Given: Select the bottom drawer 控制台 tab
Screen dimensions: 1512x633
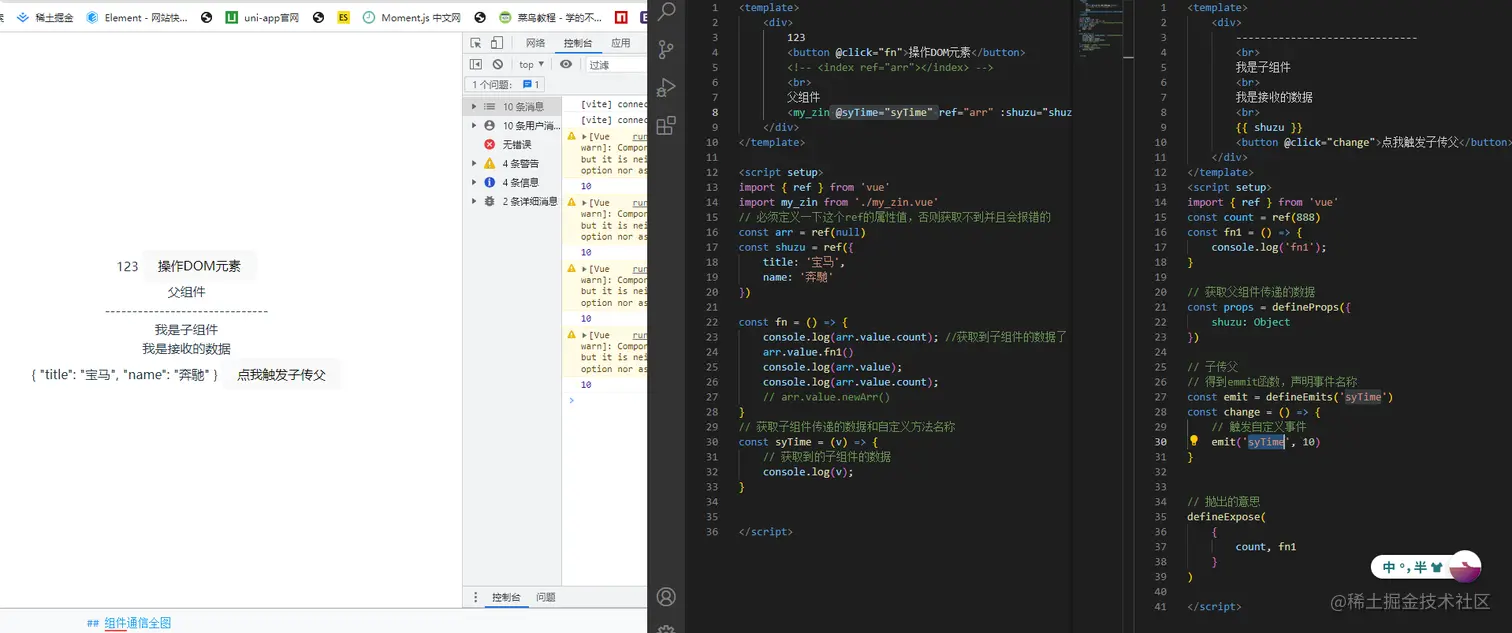Looking at the screenshot, I should [x=506, y=597].
